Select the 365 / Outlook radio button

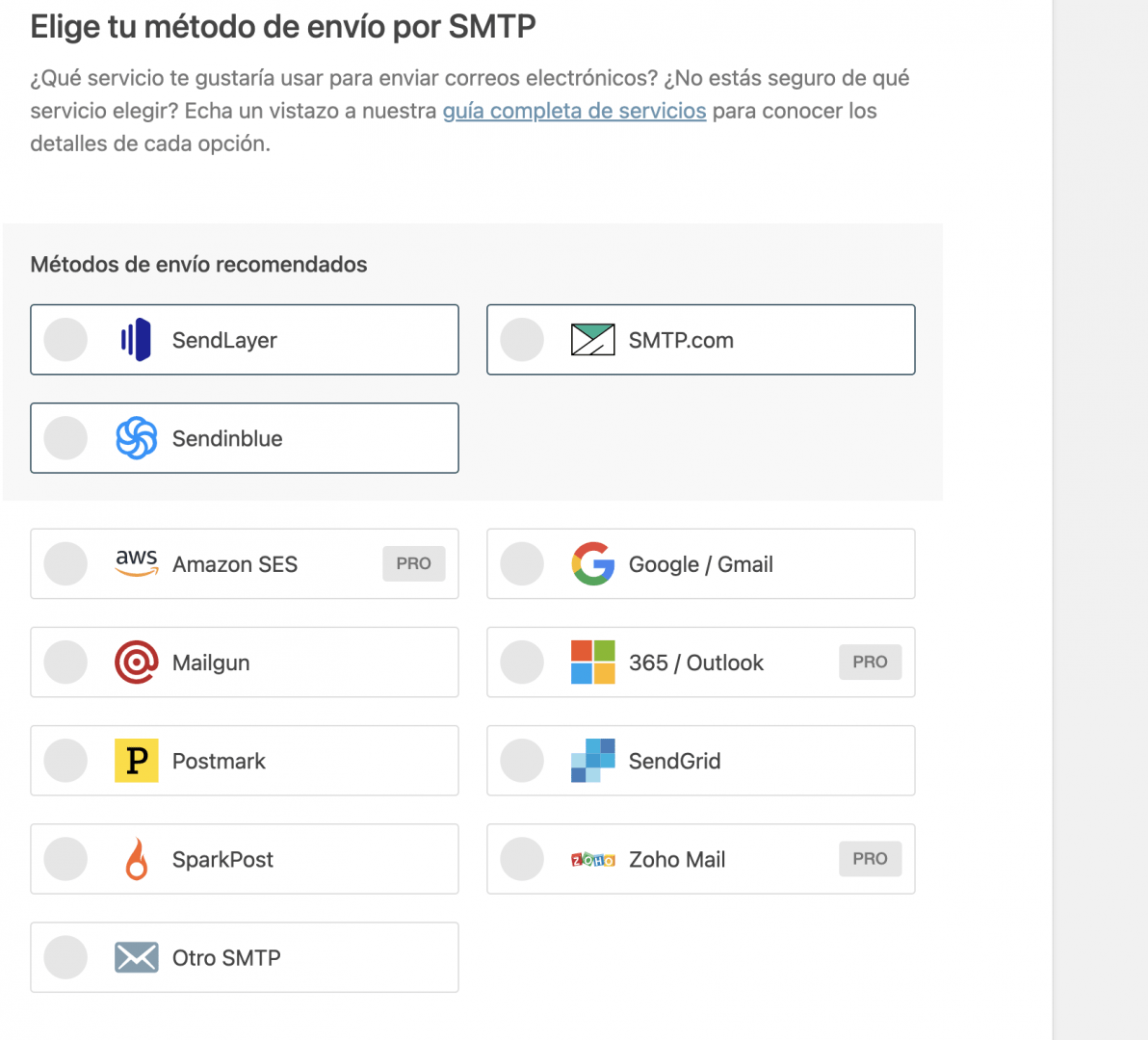pyautogui.click(x=522, y=662)
